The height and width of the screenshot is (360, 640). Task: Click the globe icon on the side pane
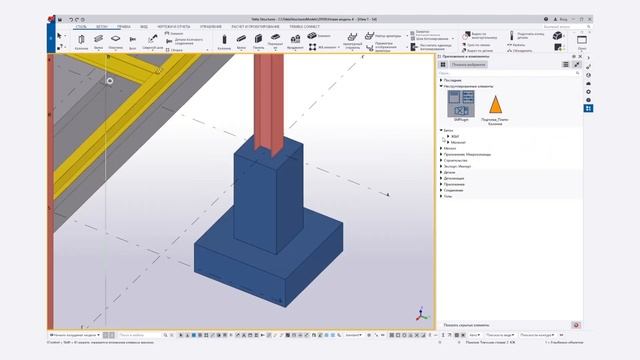tap(588, 75)
